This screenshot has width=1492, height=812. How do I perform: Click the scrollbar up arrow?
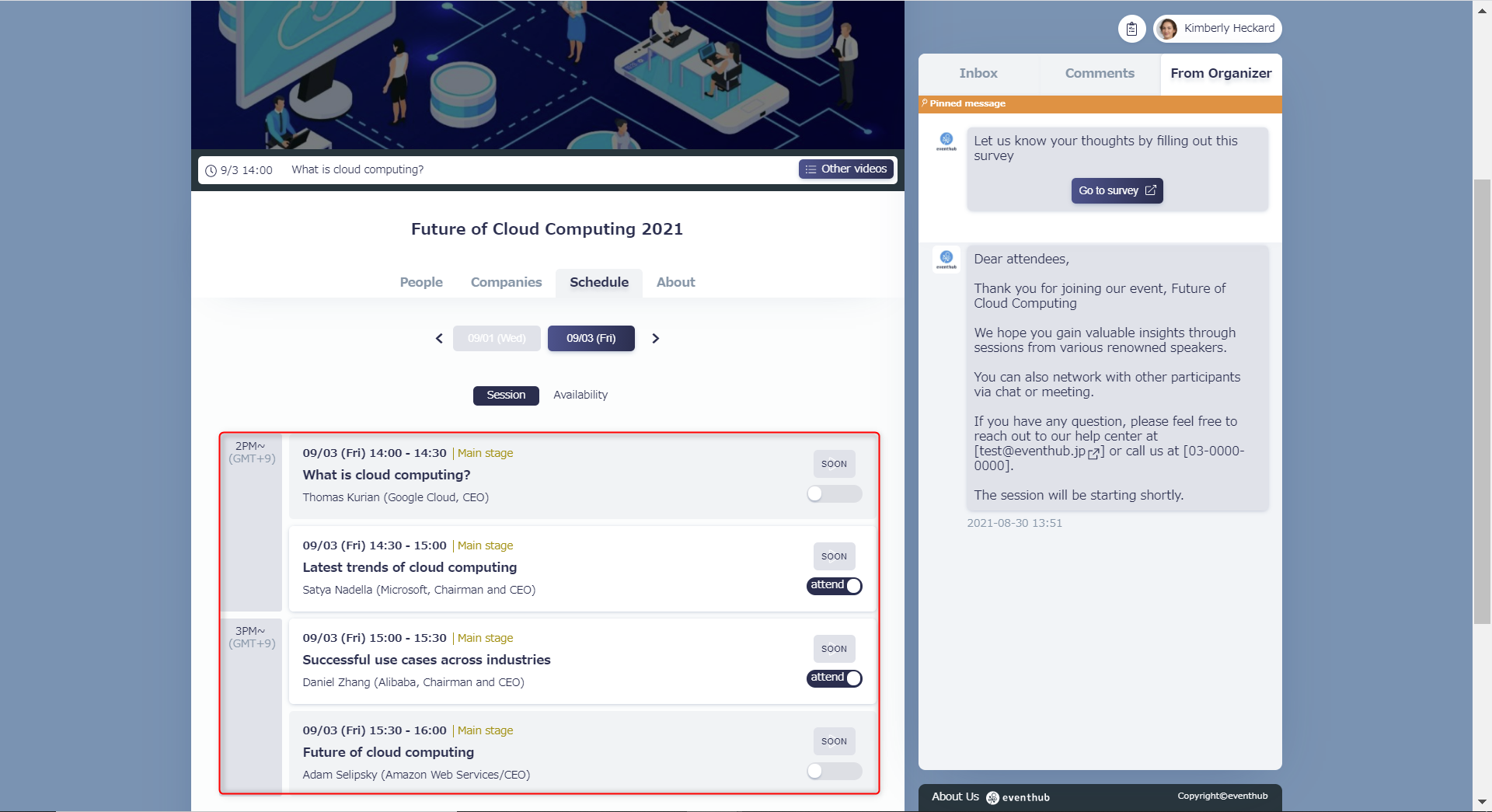pyautogui.click(x=1483, y=10)
